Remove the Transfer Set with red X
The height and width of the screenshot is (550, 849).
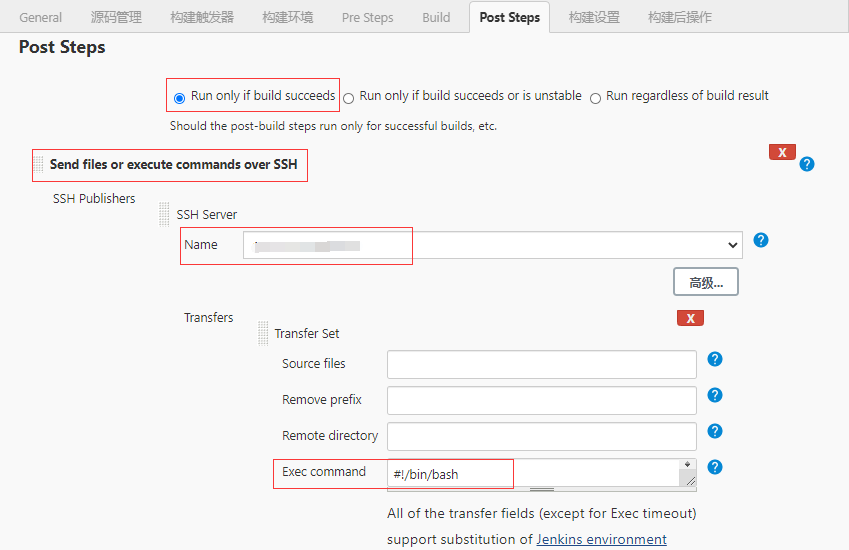tap(690, 318)
